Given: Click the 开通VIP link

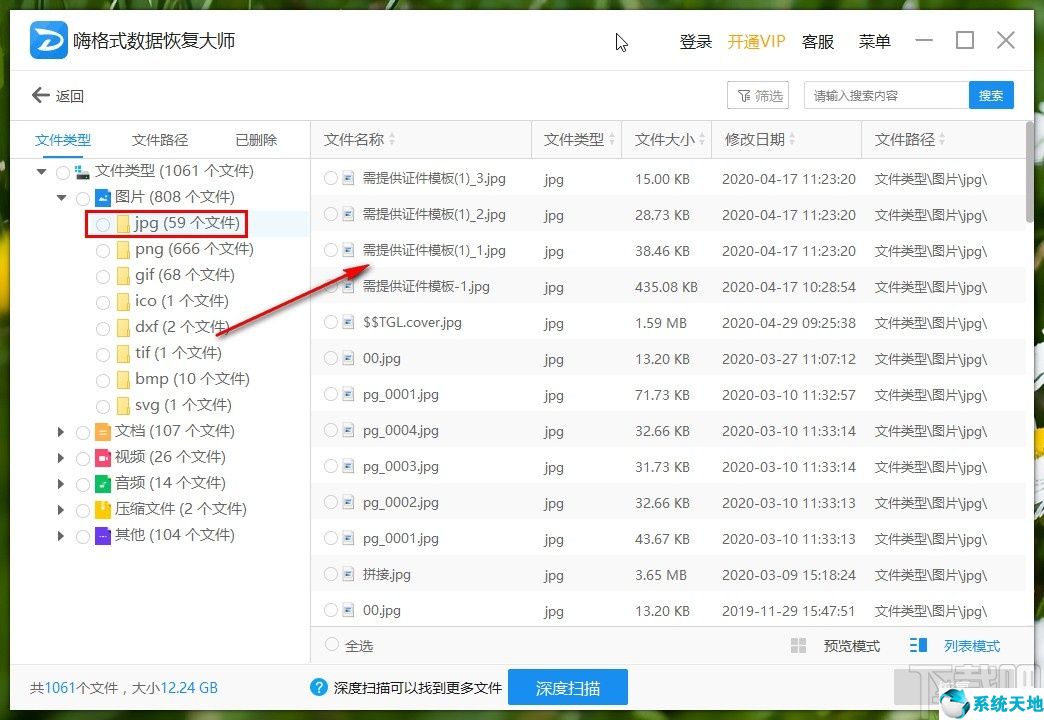Looking at the screenshot, I should pos(756,41).
